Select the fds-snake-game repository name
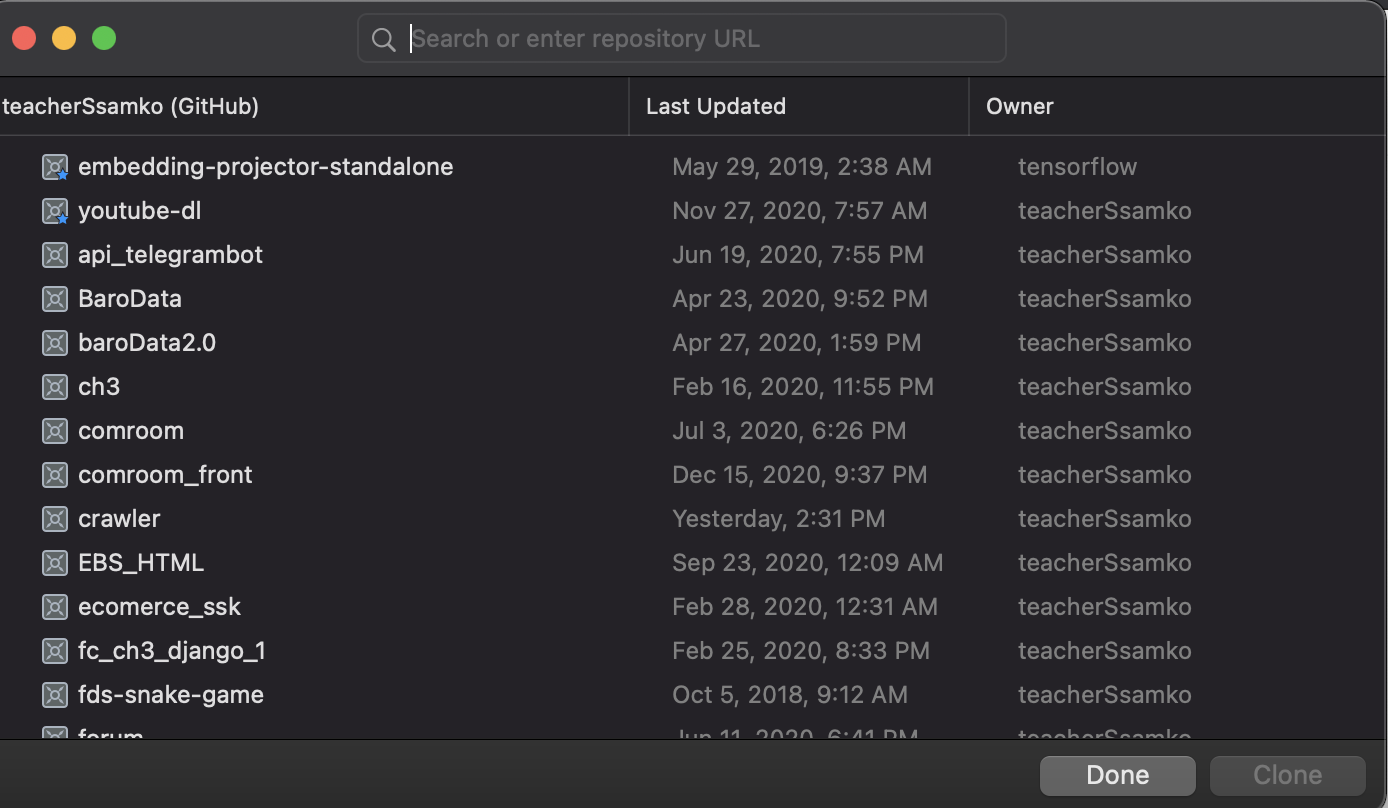The image size is (1388, 808). tap(171, 695)
